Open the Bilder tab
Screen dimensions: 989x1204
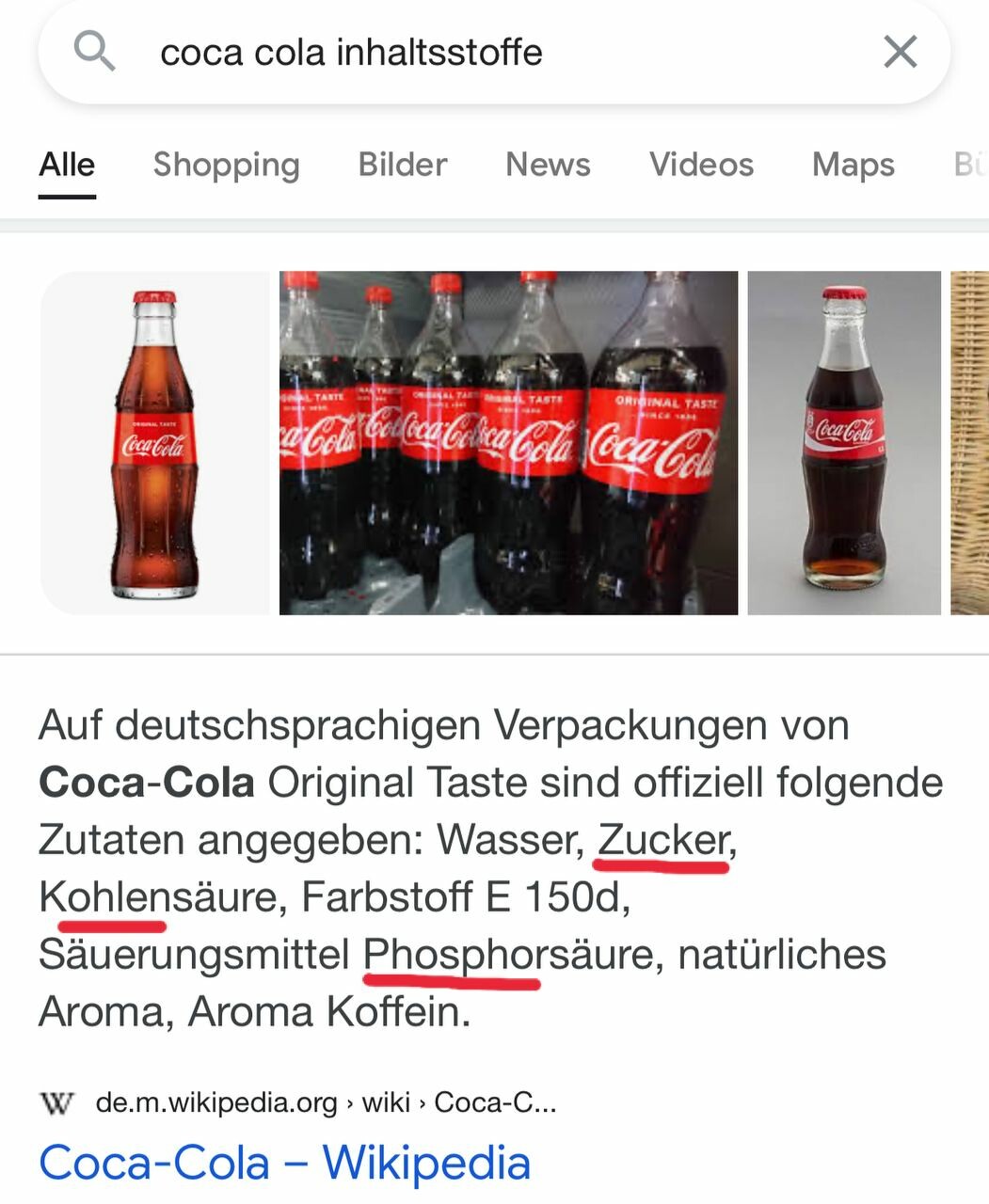coord(403,165)
